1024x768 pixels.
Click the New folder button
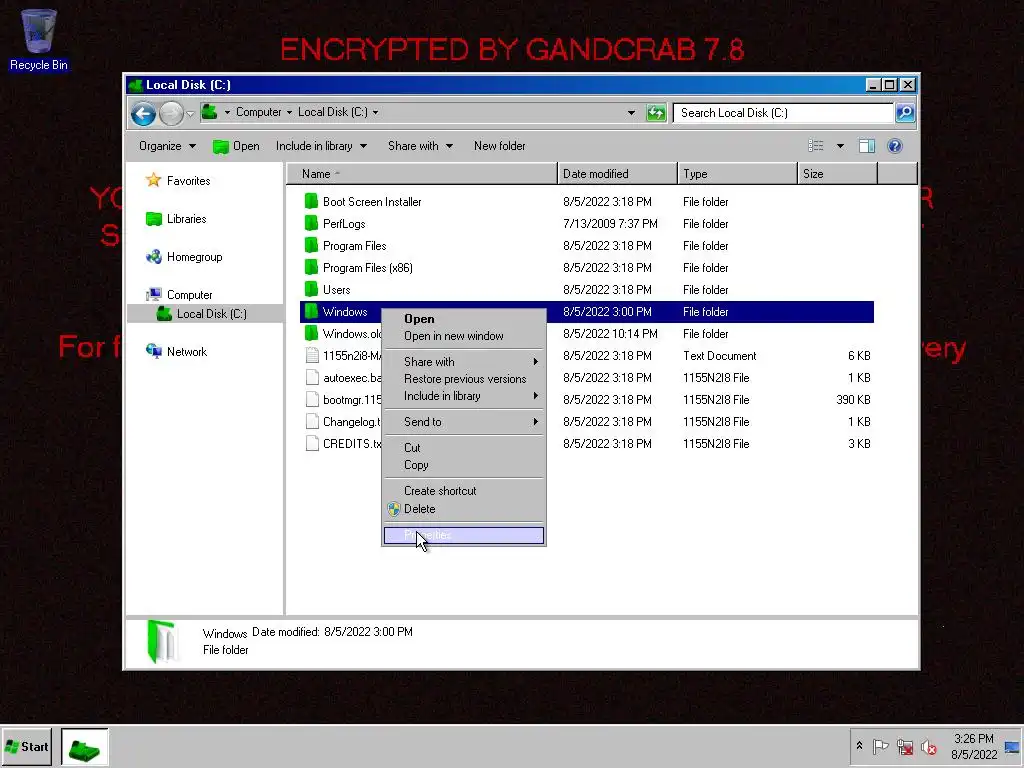pos(500,146)
